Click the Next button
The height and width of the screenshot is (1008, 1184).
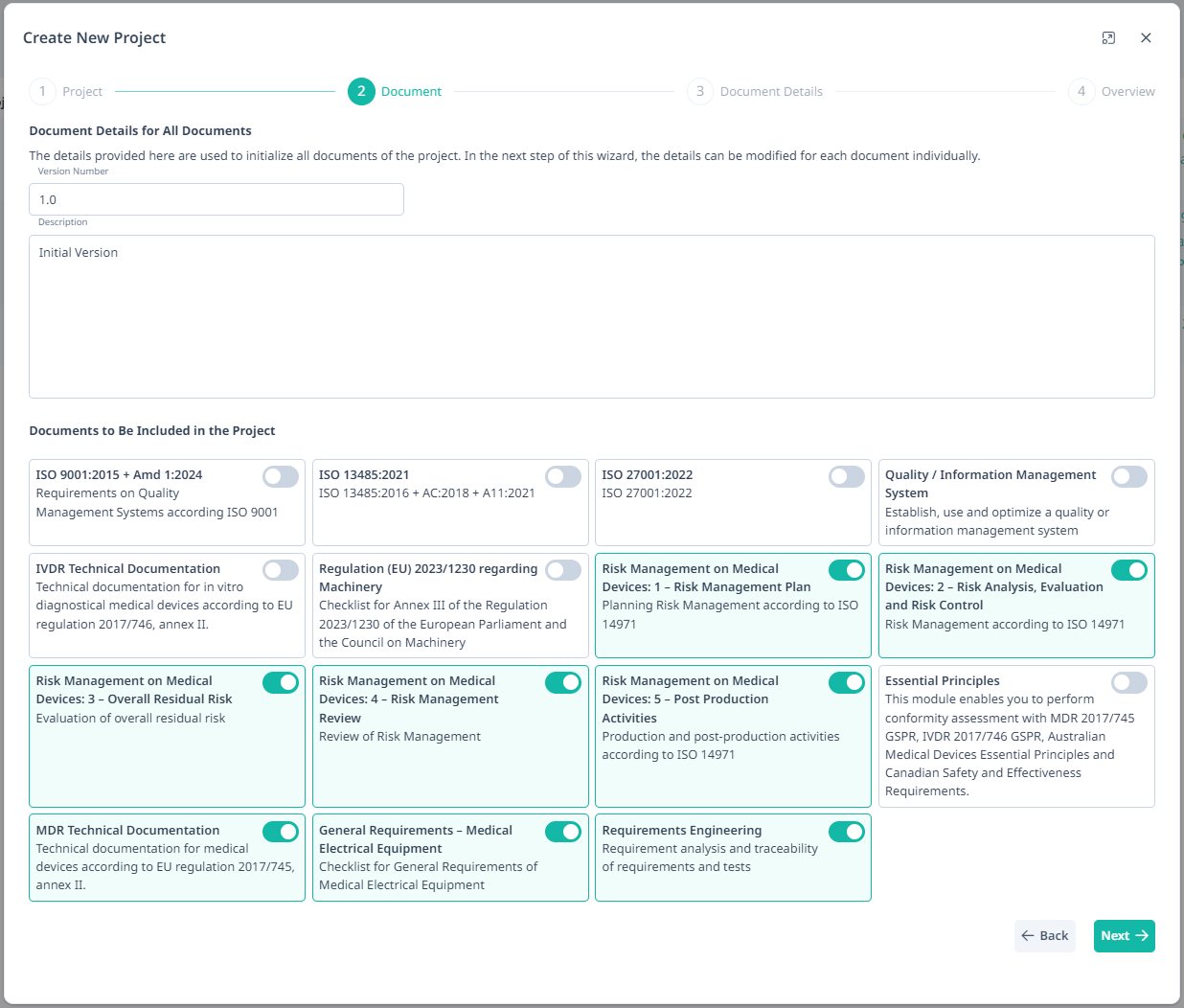click(x=1124, y=935)
